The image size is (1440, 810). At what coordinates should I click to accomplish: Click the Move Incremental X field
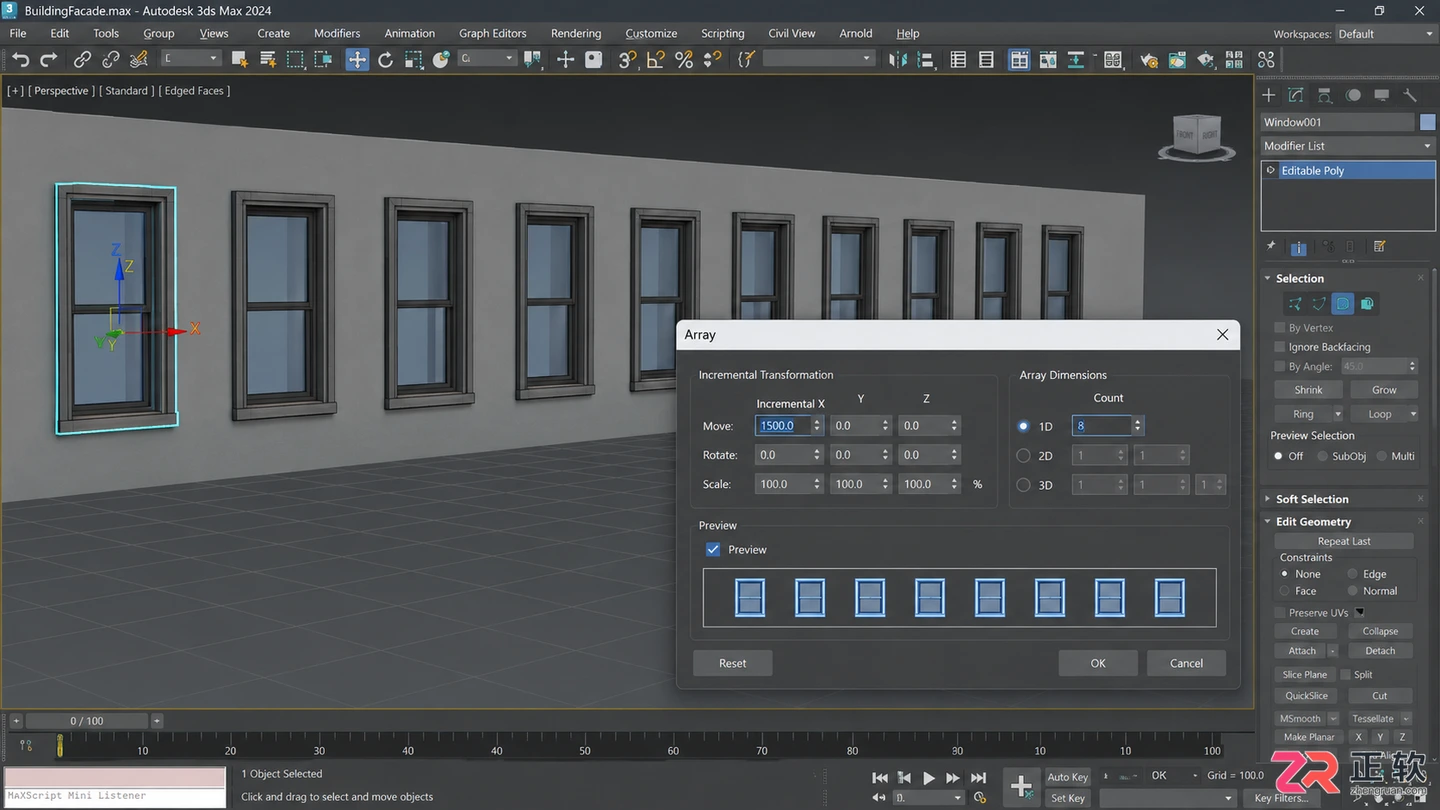pos(789,426)
